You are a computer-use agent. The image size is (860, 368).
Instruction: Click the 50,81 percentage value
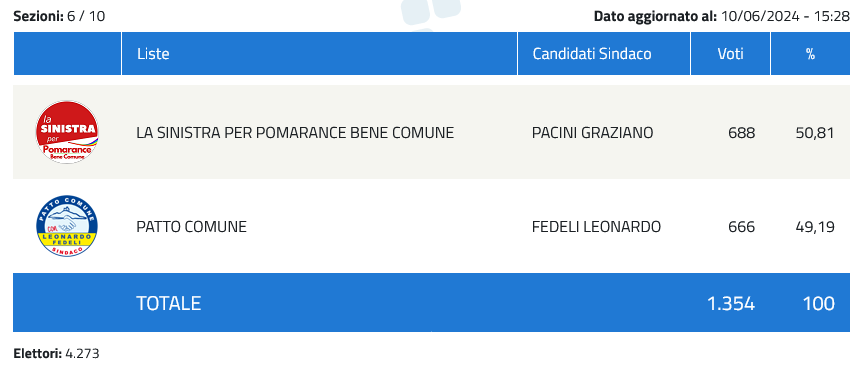[x=815, y=133]
